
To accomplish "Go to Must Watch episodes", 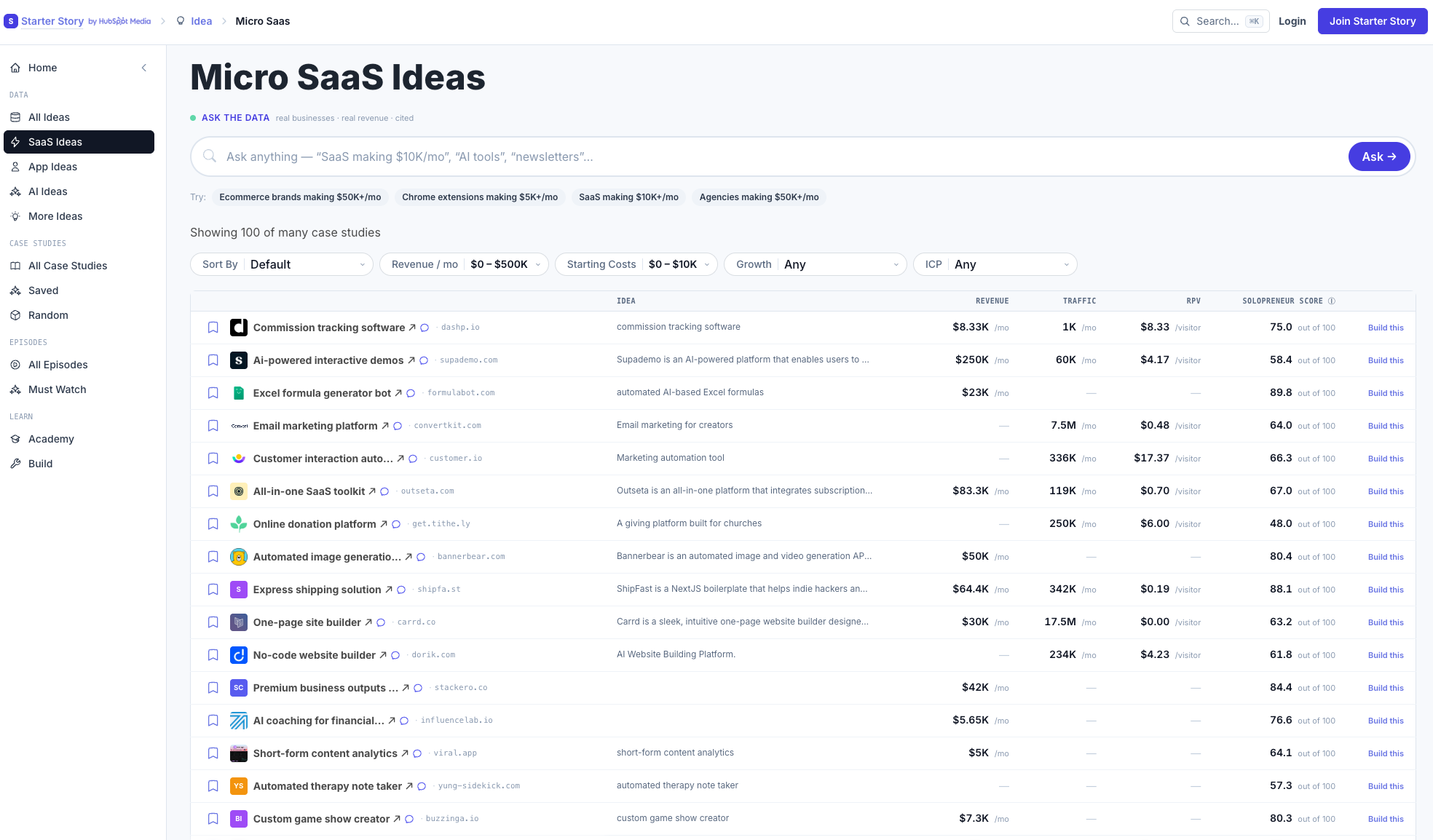I will 79,389.
